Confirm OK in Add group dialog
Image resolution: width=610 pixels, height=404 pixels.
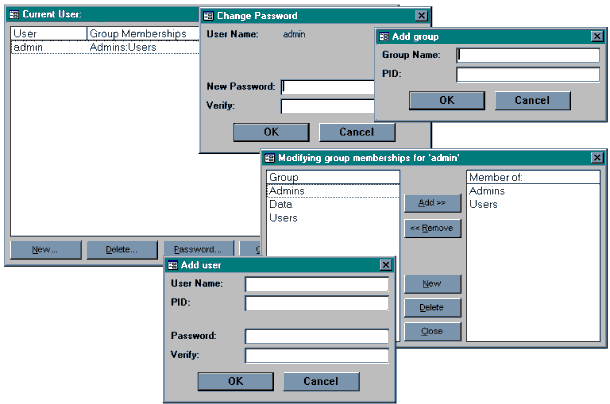(447, 100)
